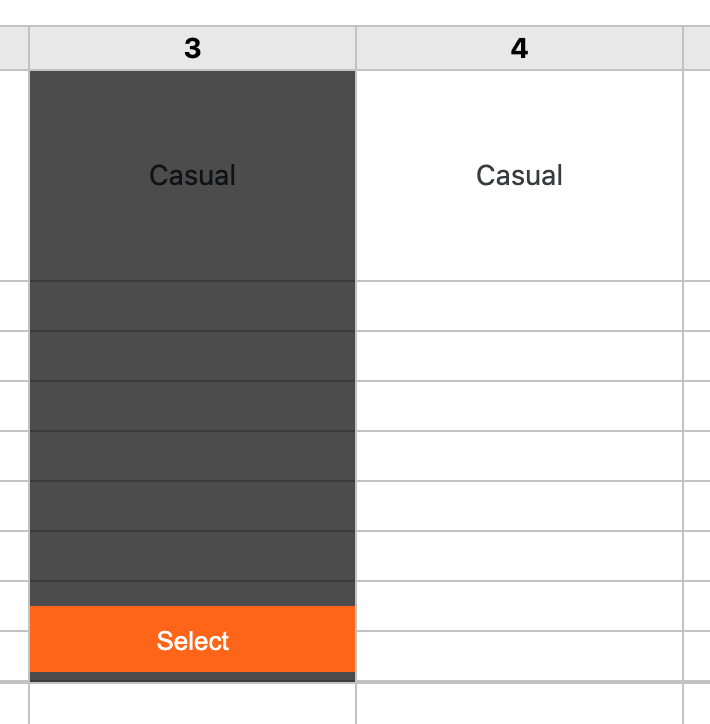Click the Casual label in highlighted column 3

click(193, 175)
